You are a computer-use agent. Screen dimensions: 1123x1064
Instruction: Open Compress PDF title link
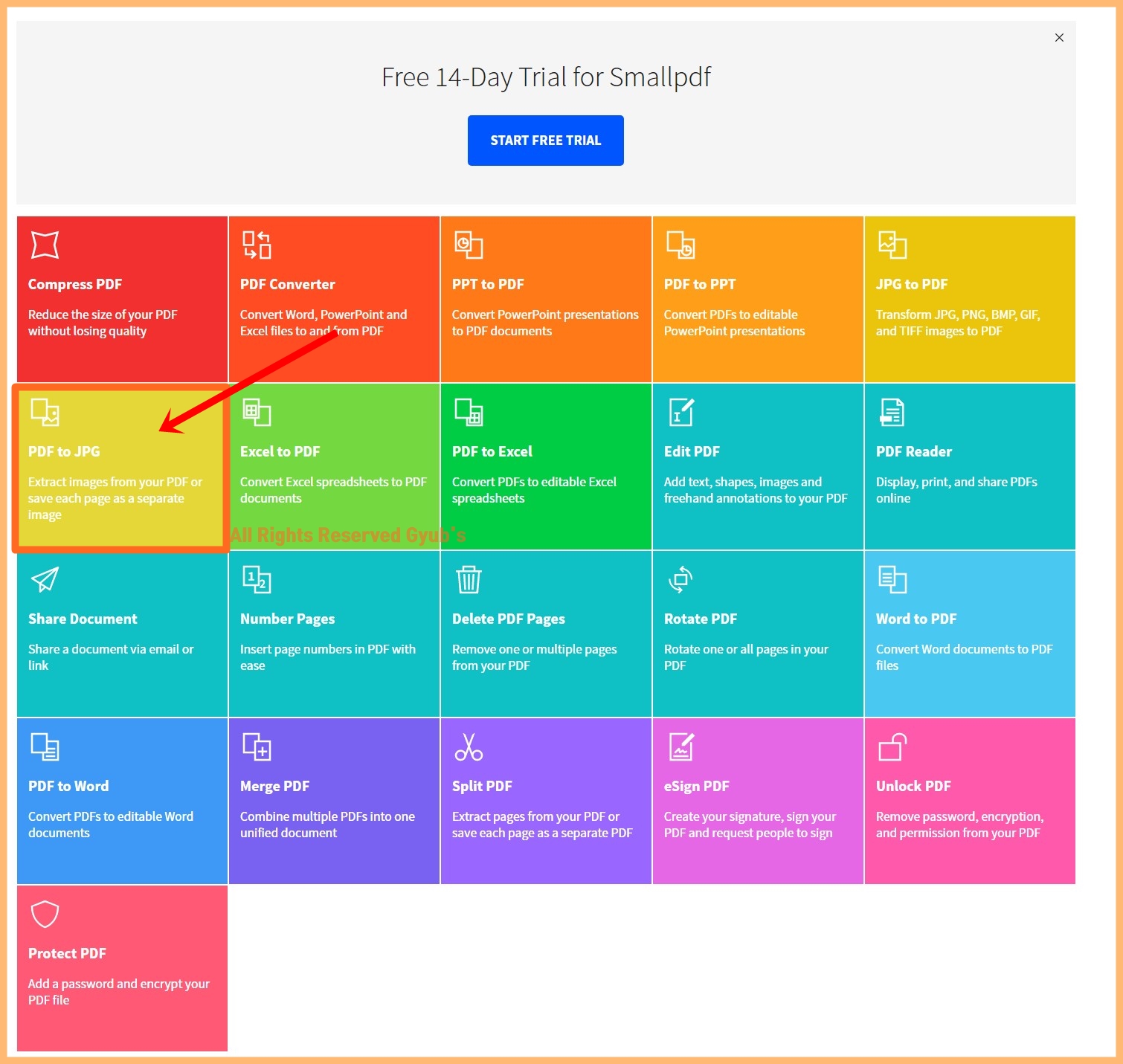(75, 285)
